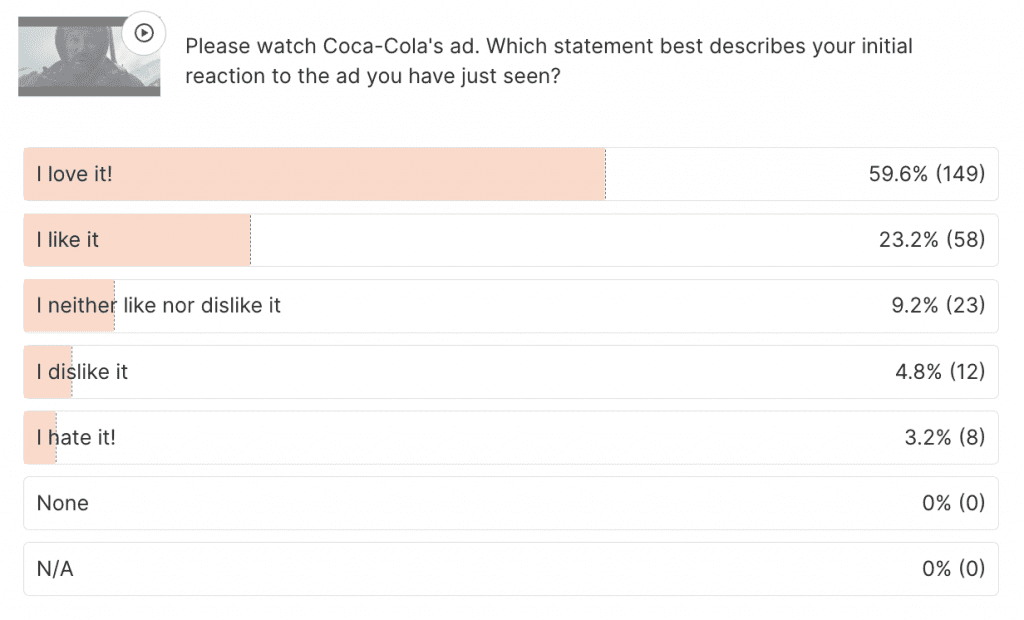Click the end of the 23.2% filled bar

click(248, 240)
